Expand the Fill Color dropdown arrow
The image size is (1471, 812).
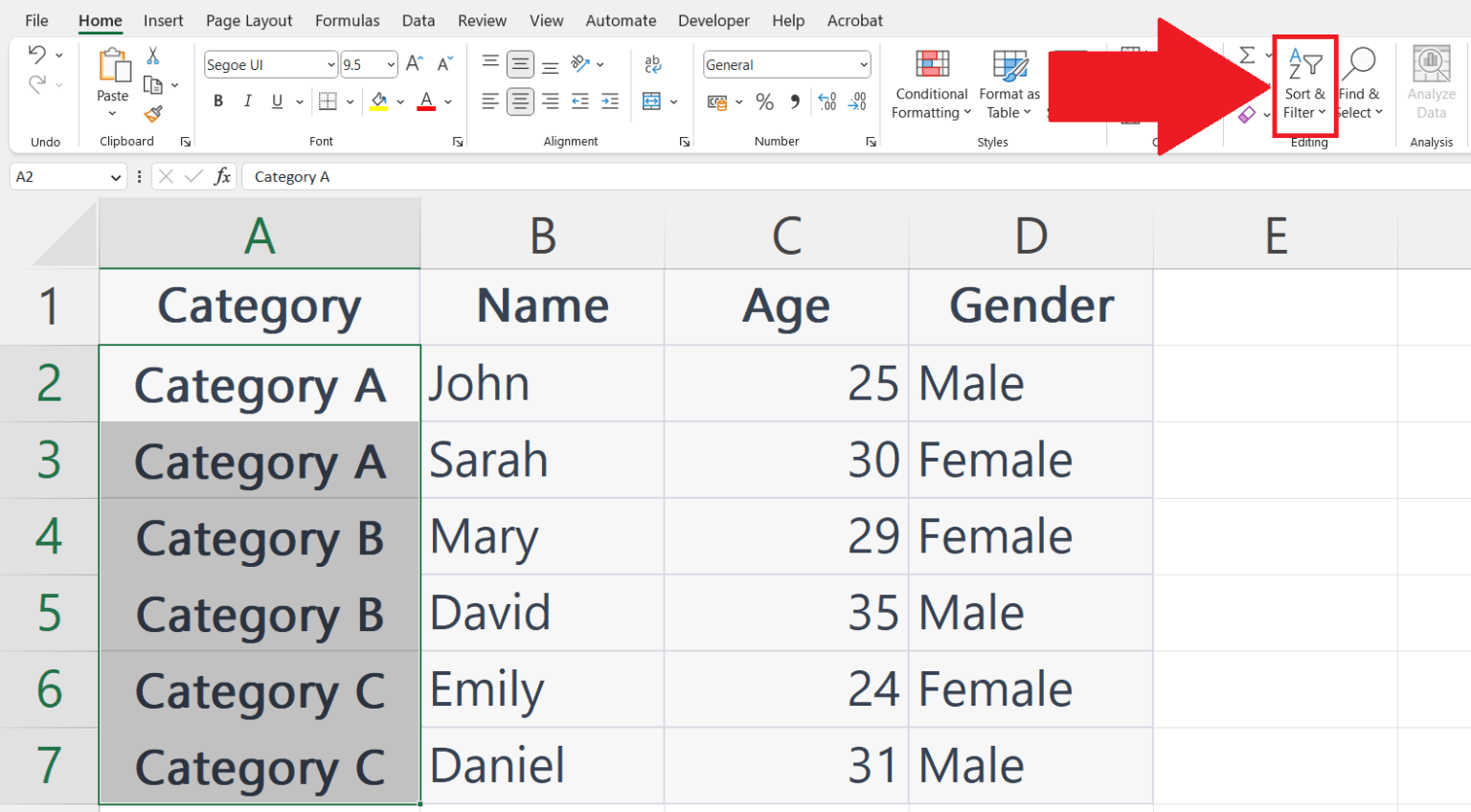[399, 101]
